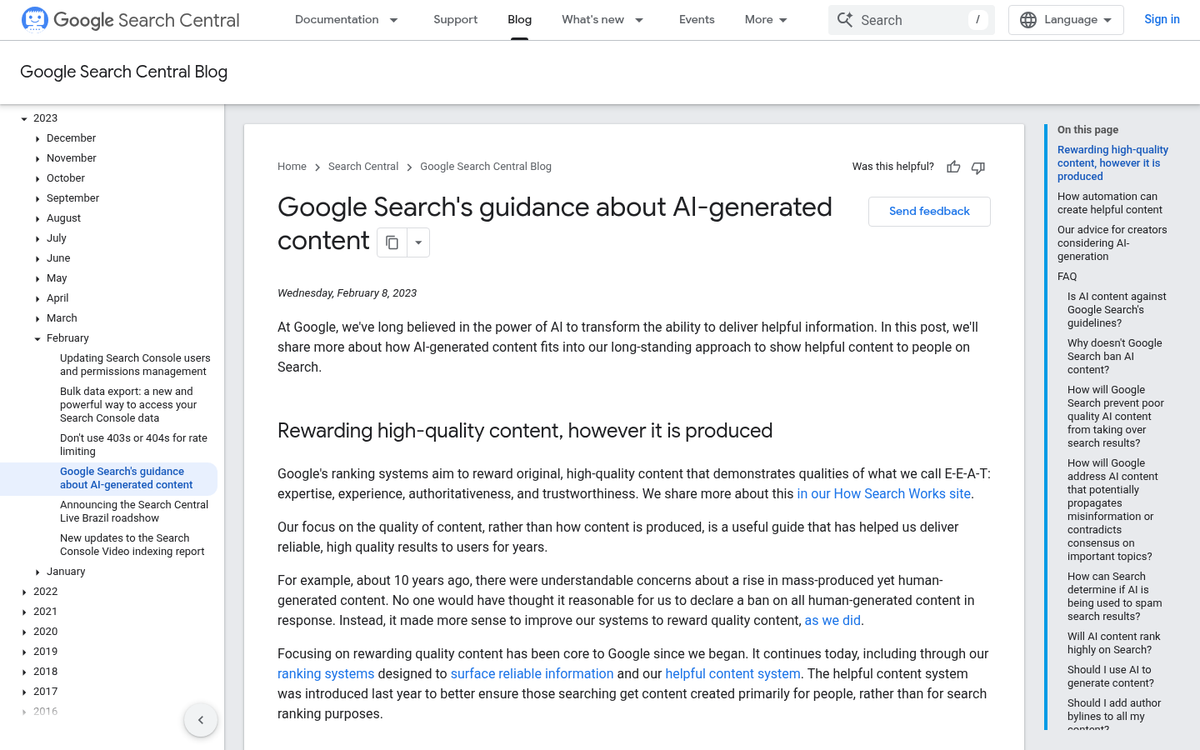Expand the 2017 archive year

pos(24,691)
